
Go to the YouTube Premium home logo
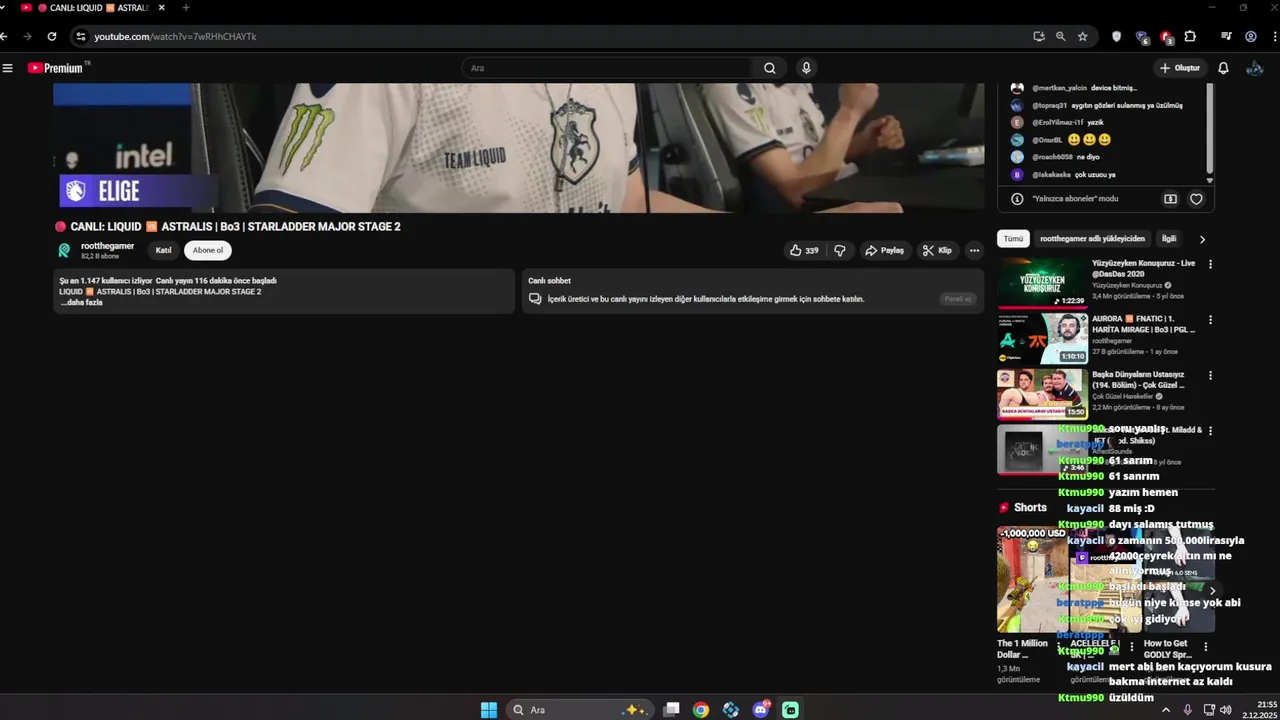pyautogui.click(x=56, y=68)
